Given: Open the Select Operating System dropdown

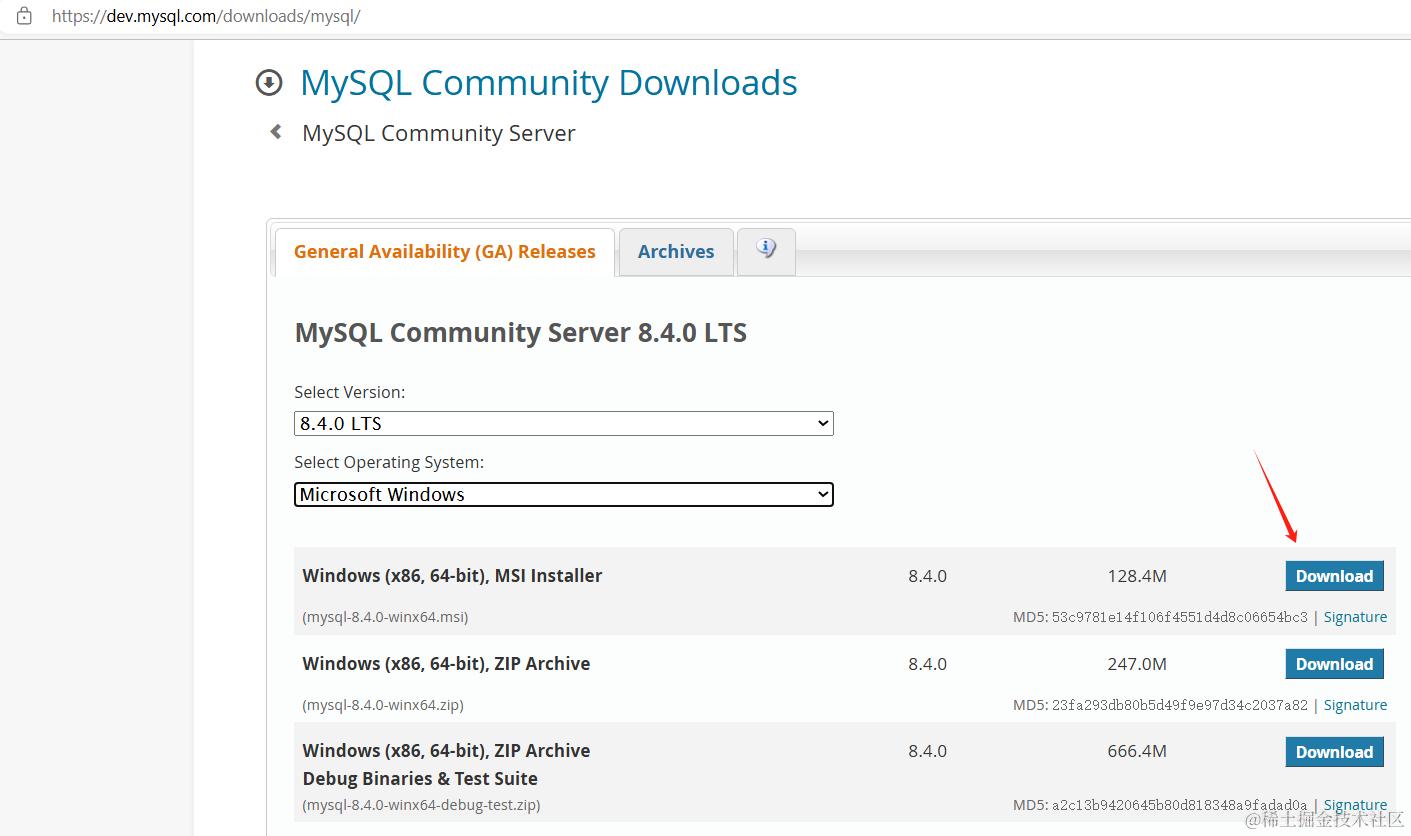Looking at the screenshot, I should (x=564, y=494).
